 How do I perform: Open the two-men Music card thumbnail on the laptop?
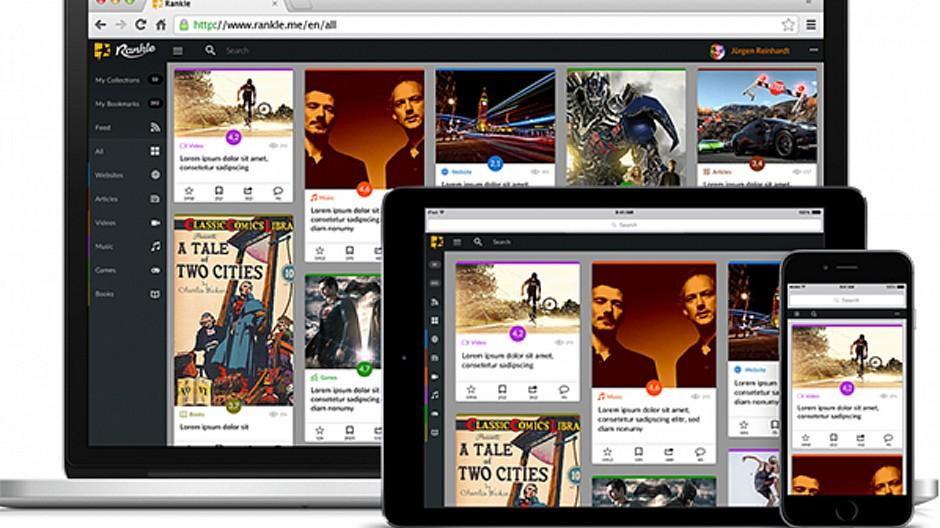pos(364,129)
